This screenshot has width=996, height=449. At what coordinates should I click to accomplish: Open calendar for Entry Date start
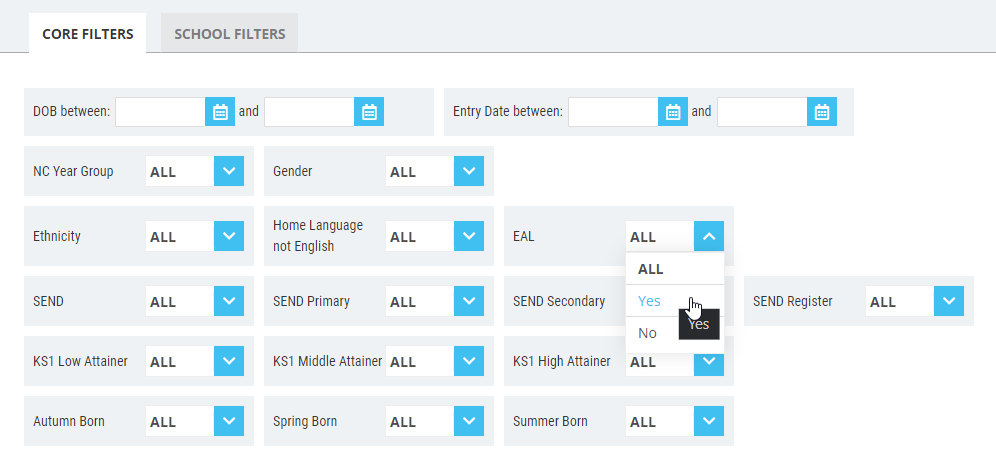click(x=673, y=112)
